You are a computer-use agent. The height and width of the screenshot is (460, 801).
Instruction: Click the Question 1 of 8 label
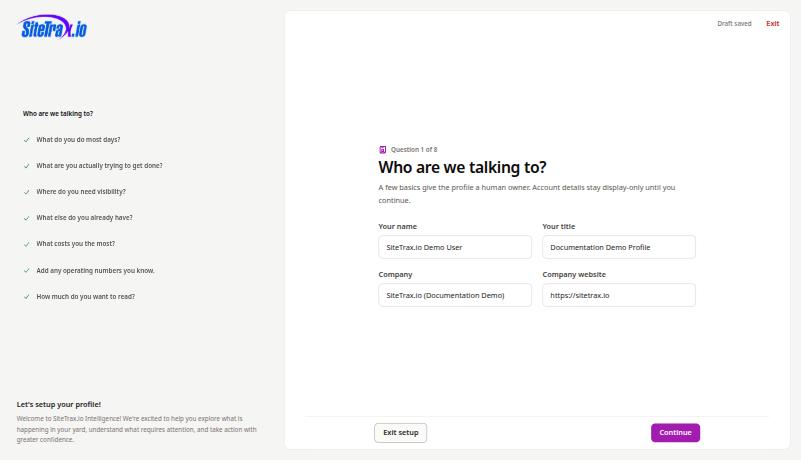[x=414, y=150]
